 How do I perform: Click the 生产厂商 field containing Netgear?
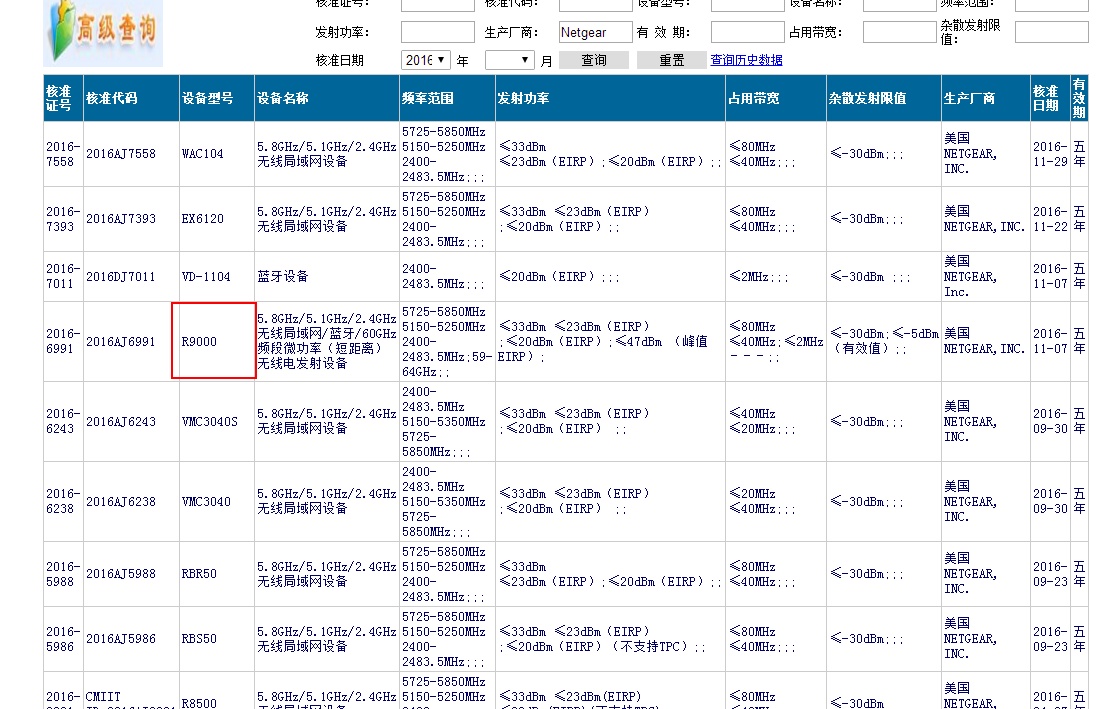click(595, 32)
